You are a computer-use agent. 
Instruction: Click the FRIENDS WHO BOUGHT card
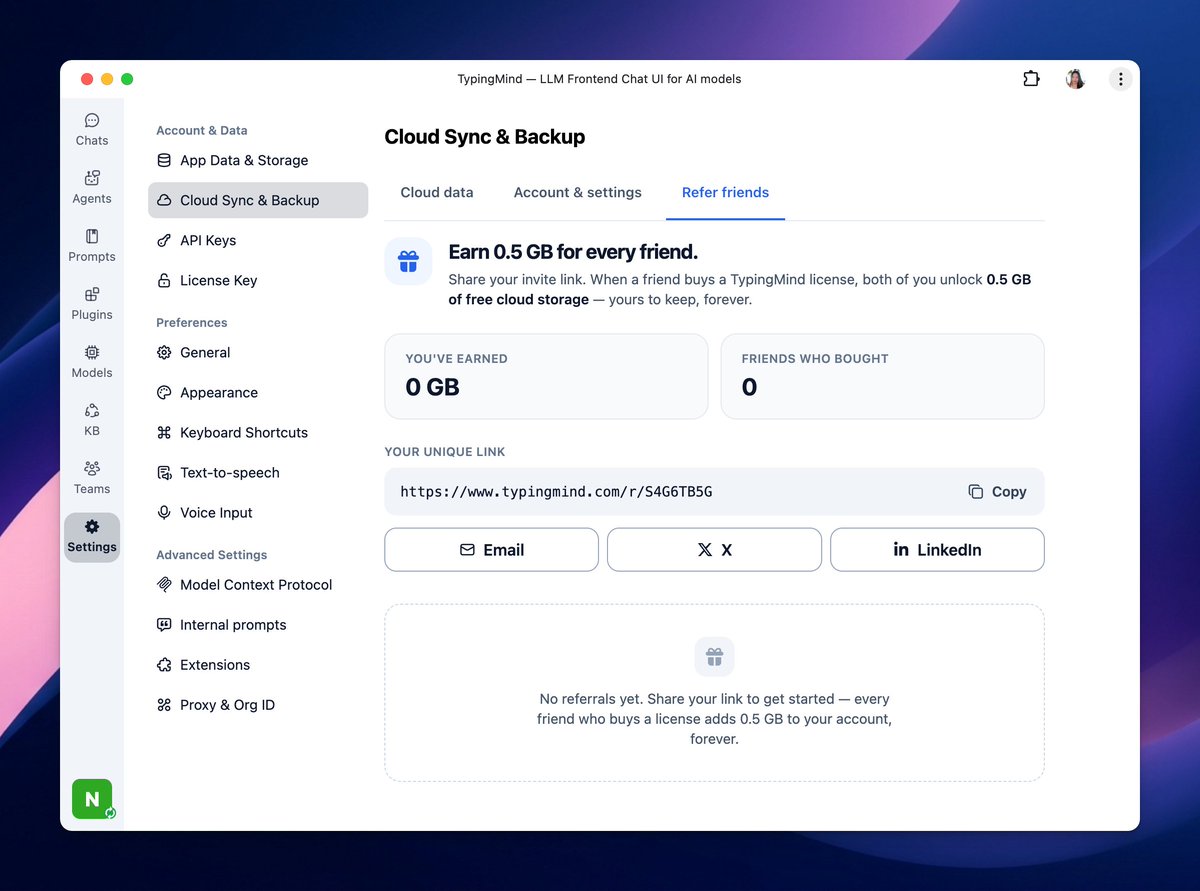(x=882, y=376)
